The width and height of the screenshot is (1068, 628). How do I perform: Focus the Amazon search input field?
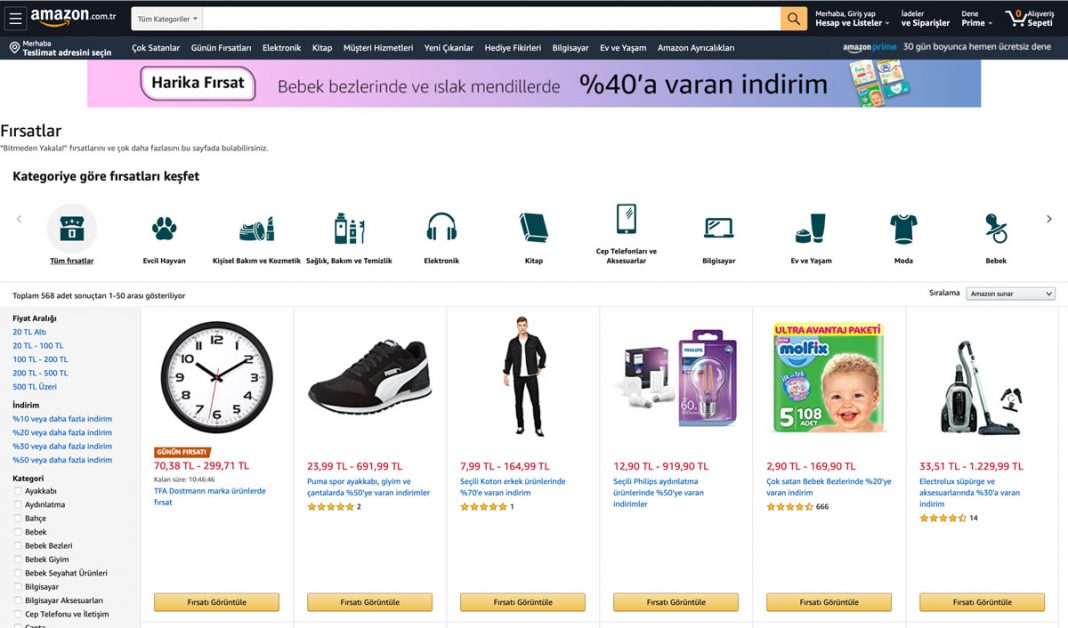[491, 19]
